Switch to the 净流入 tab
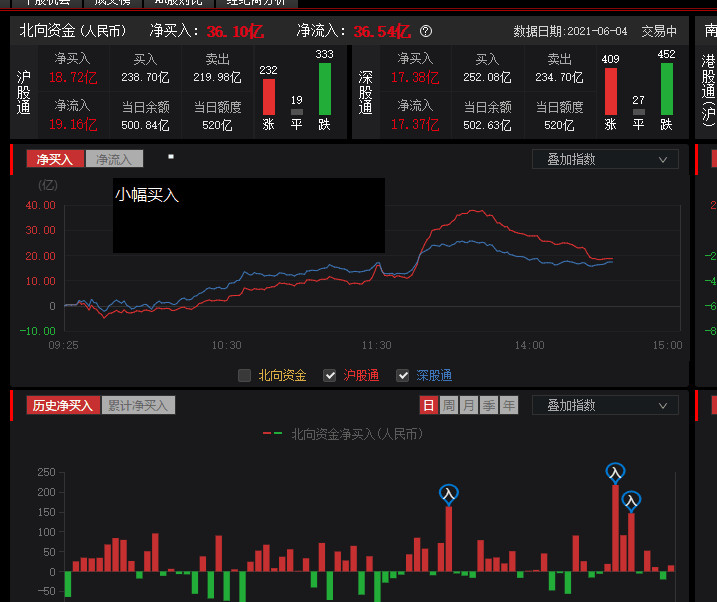 pyautogui.click(x=114, y=159)
